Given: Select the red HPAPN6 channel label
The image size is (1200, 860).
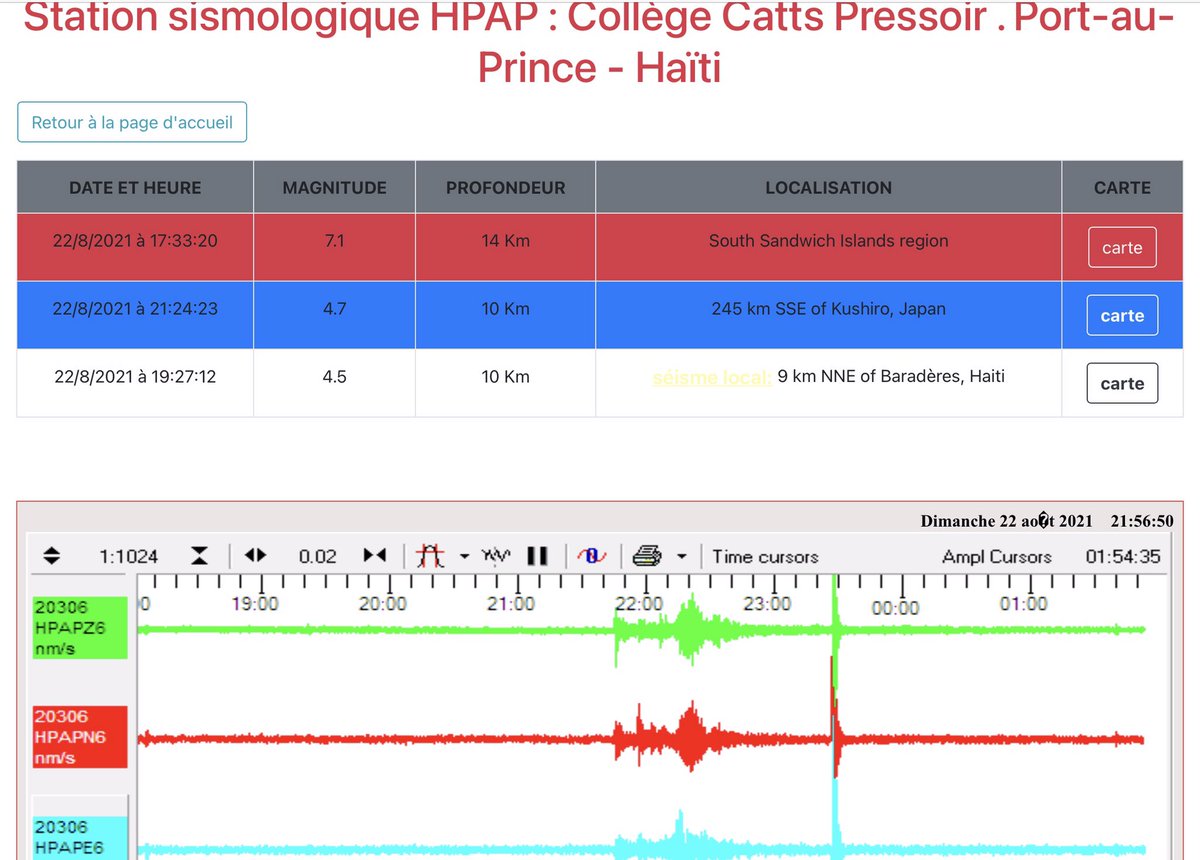Looking at the screenshot, I should pos(80,737).
